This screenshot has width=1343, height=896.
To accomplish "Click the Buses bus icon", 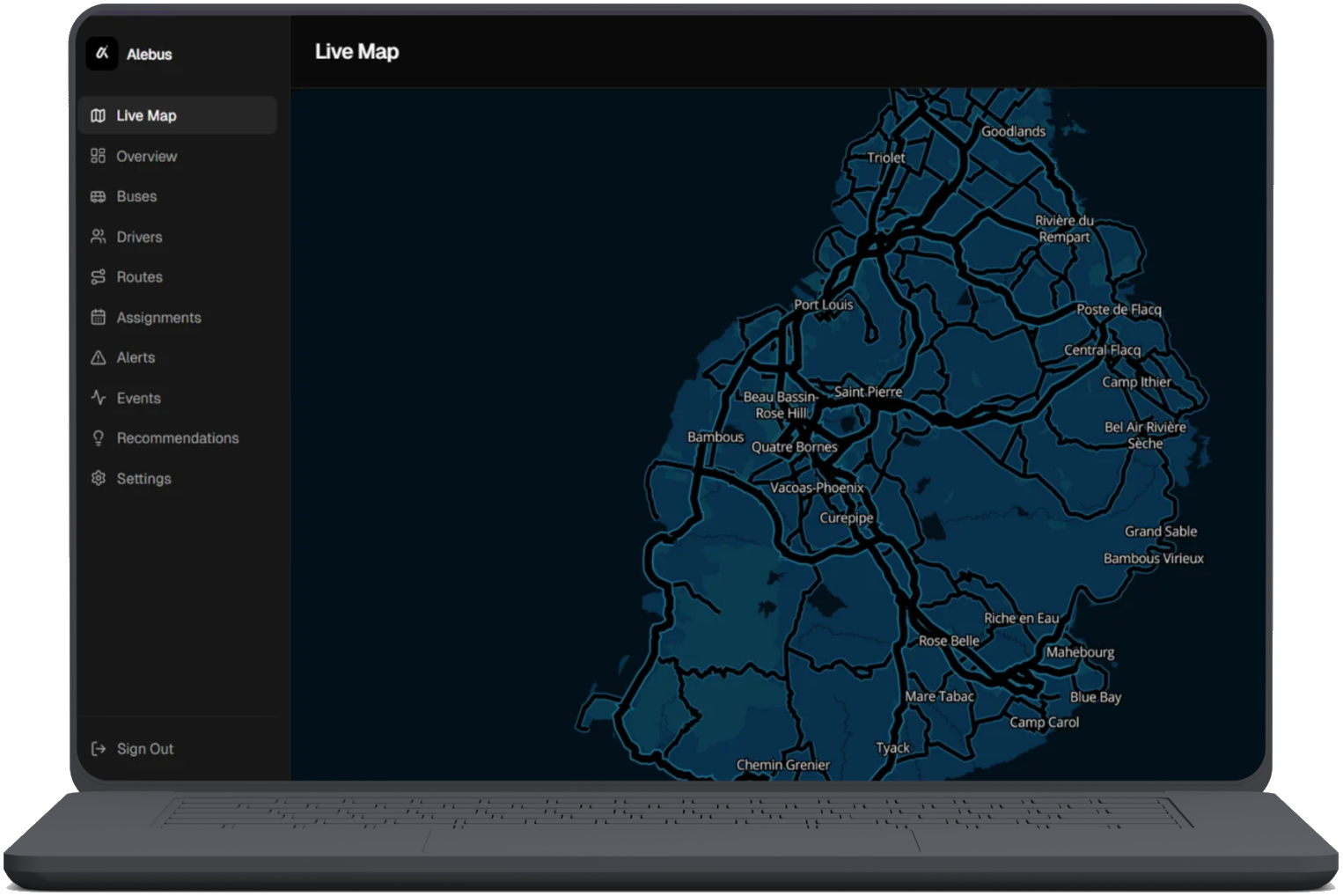I will point(98,196).
